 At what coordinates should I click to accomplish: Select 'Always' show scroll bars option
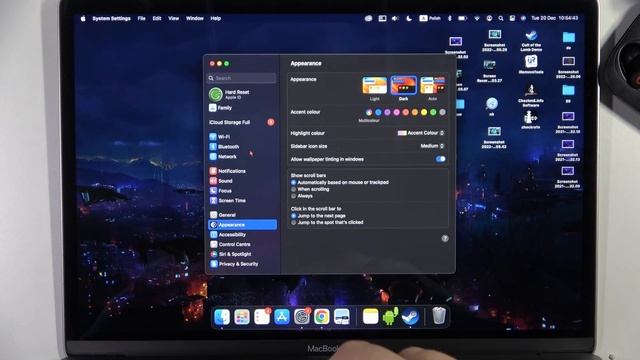[x=293, y=196]
